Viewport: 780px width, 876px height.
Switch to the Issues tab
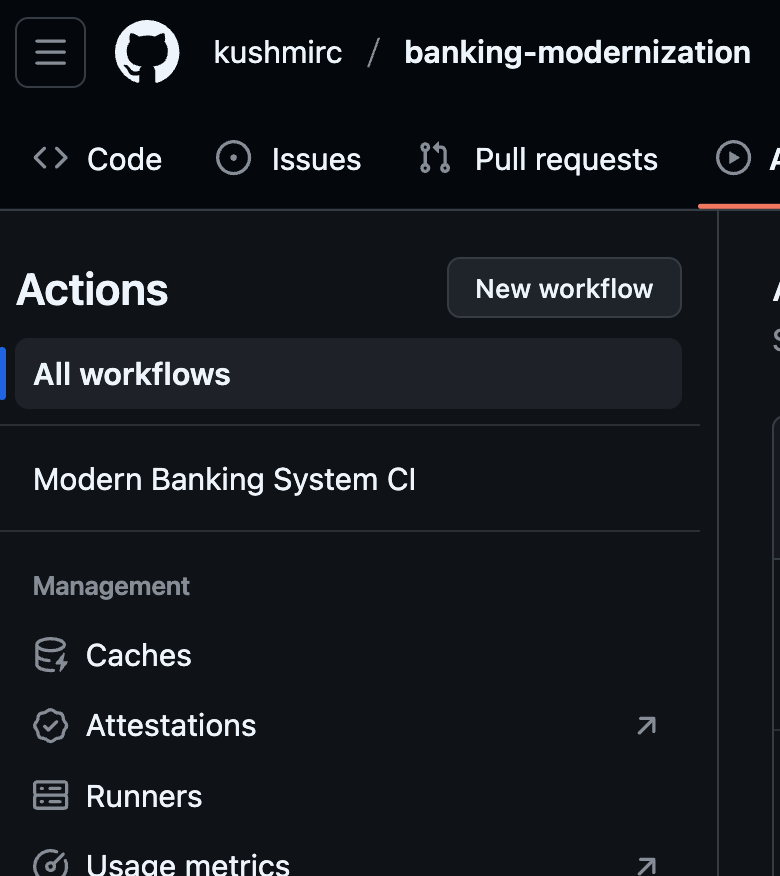[288, 159]
